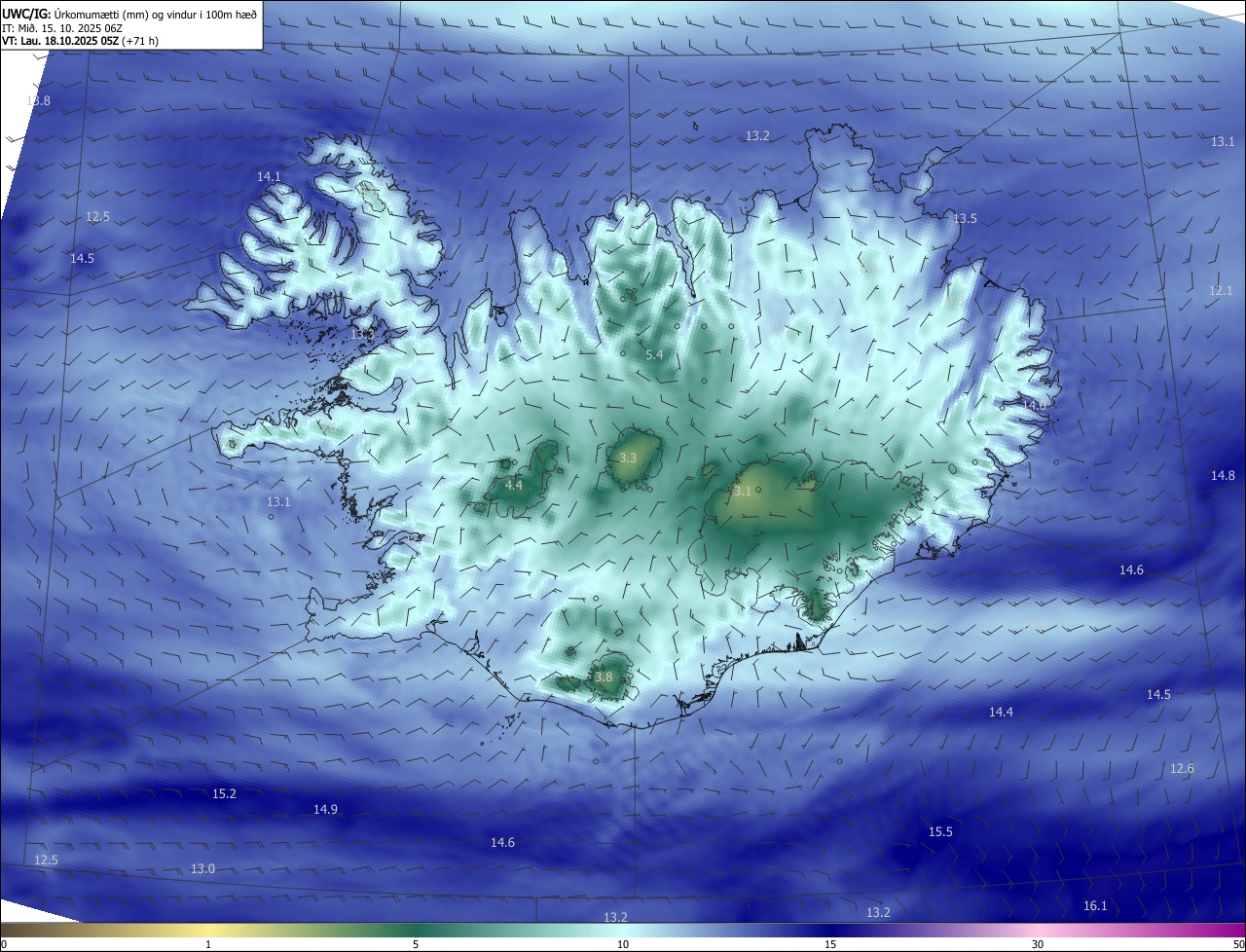Screen dimensions: 1246x952
Task: Click the legend tick label 5
Action: pyautogui.click(x=416, y=944)
